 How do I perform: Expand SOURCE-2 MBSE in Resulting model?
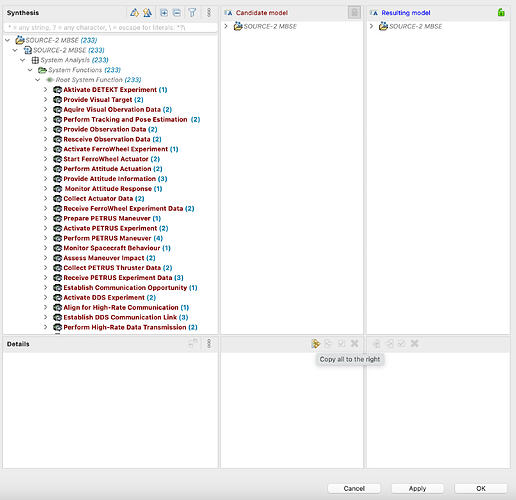click(x=371, y=26)
